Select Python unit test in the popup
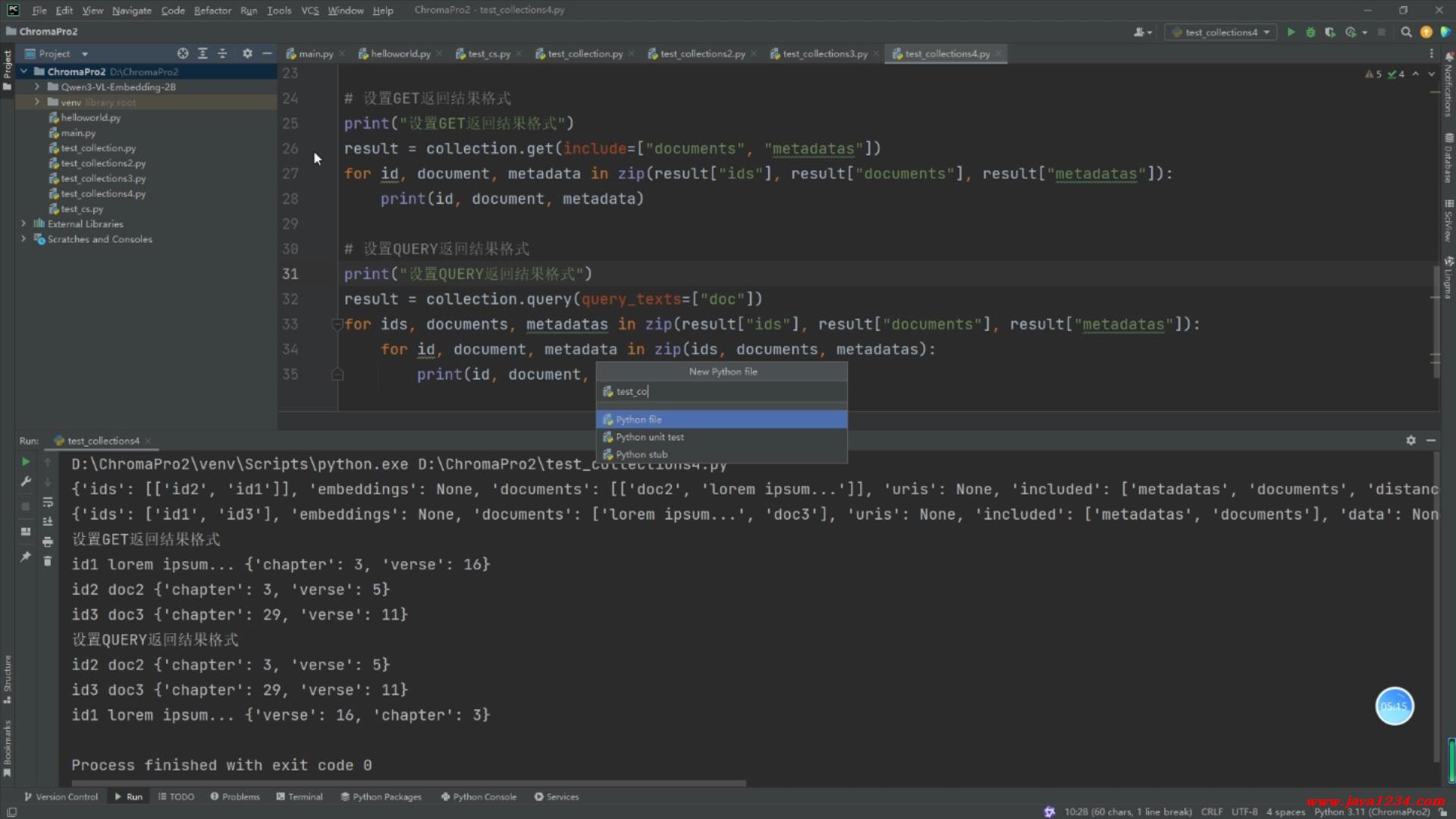Image resolution: width=1456 pixels, height=819 pixels. [649, 438]
